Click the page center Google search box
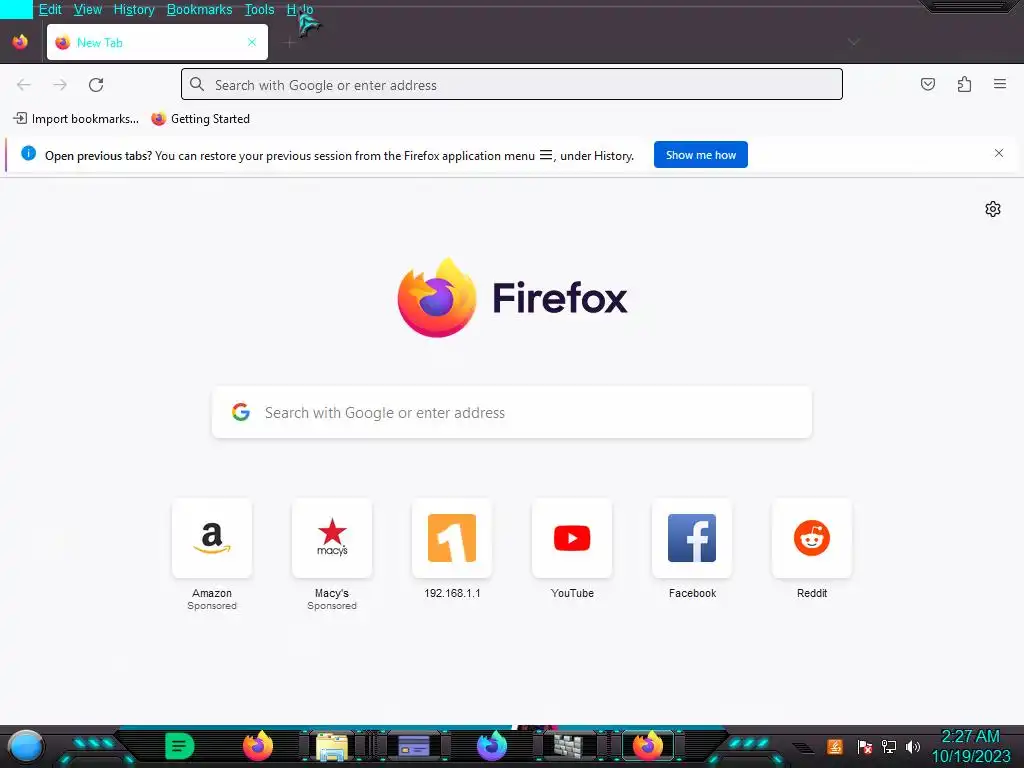The height and width of the screenshot is (768, 1024). pyautogui.click(x=511, y=412)
